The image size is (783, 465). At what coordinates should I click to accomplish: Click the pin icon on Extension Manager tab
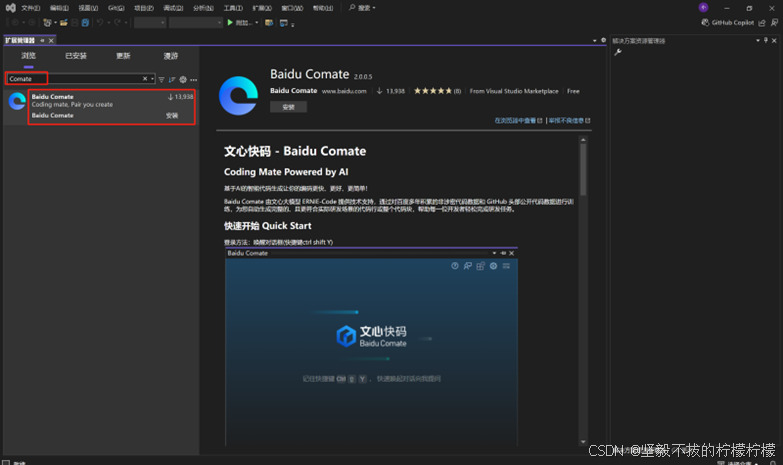pyautogui.click(x=42, y=40)
